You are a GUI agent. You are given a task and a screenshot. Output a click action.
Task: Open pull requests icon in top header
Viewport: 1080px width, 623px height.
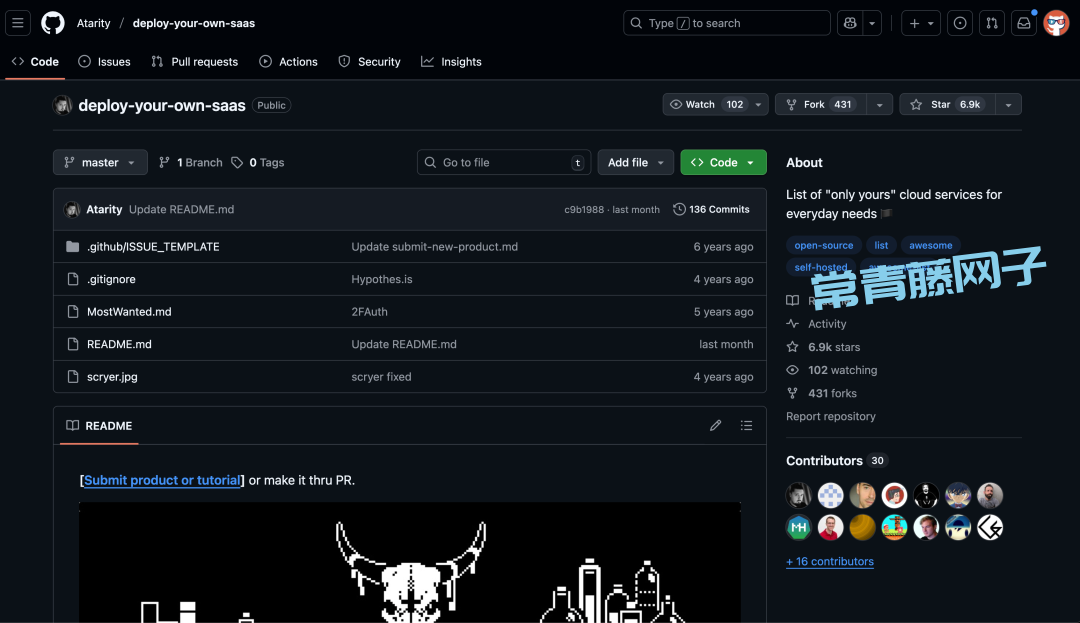click(x=992, y=23)
